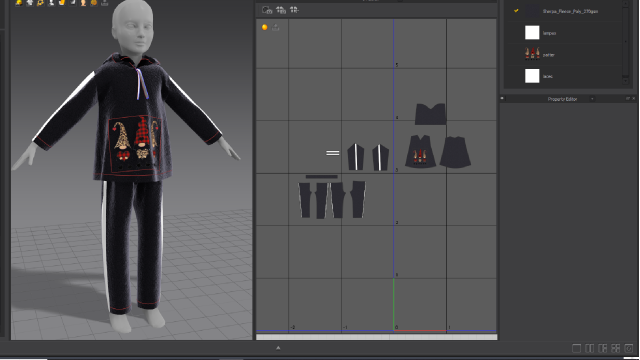Click the white avatar icon in 3D toolbar
640x360 pixels.
click(51, 2)
